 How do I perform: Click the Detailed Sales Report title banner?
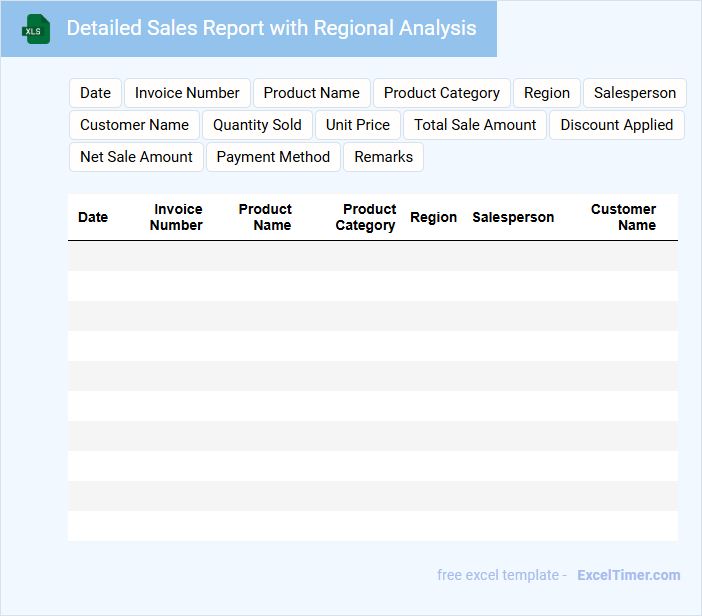(x=271, y=28)
